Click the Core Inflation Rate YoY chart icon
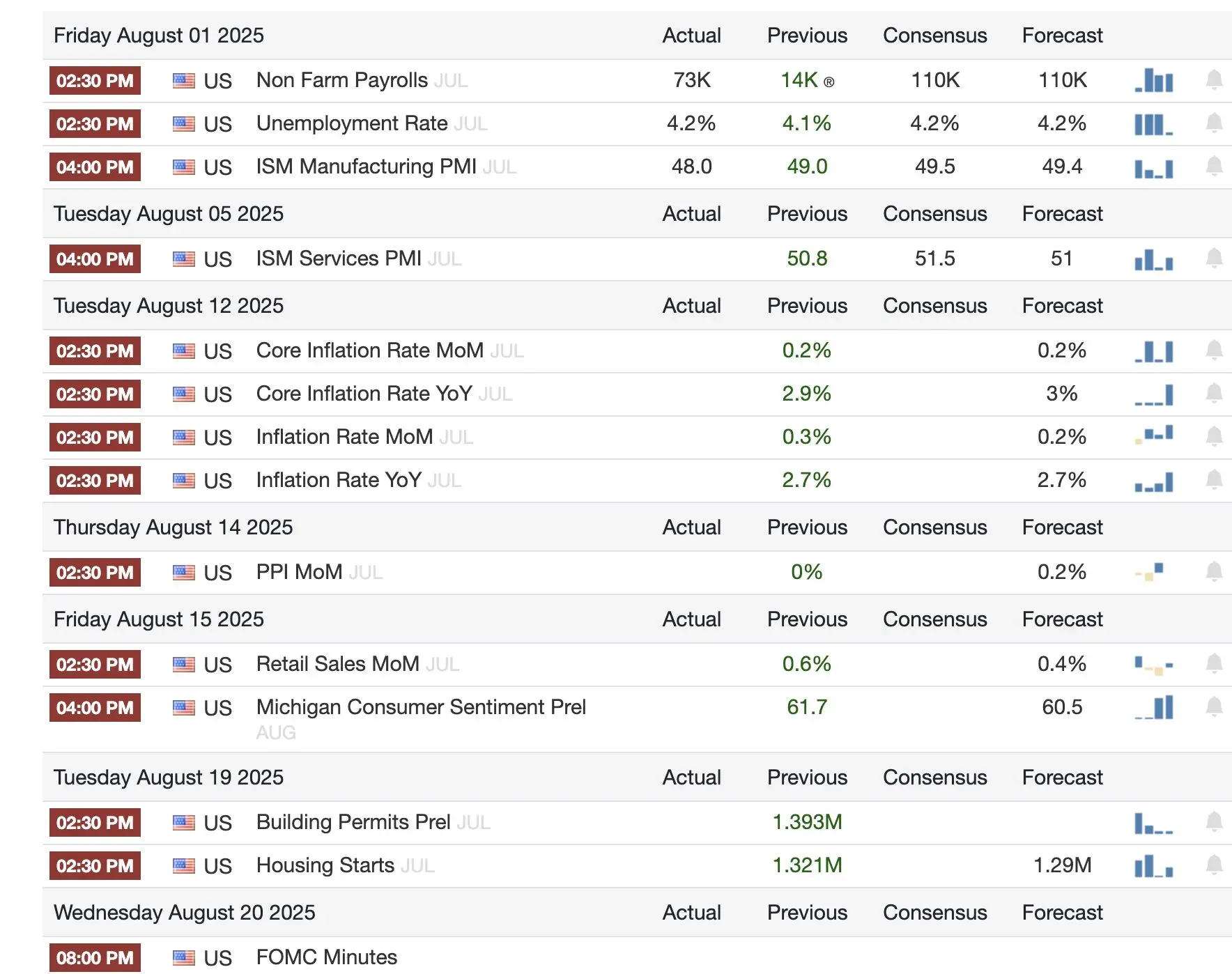 (1153, 394)
